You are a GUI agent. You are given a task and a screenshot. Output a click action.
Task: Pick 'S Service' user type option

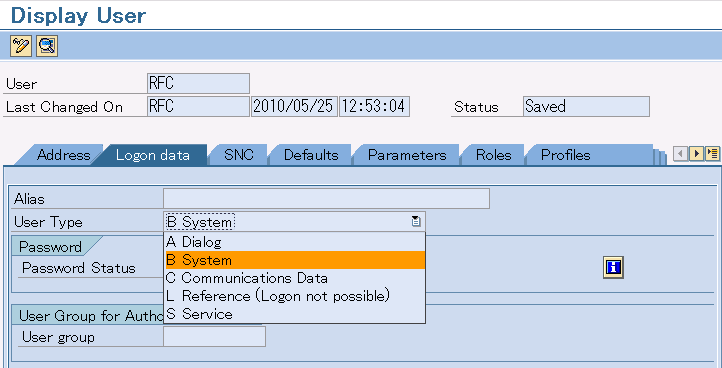[295, 314]
